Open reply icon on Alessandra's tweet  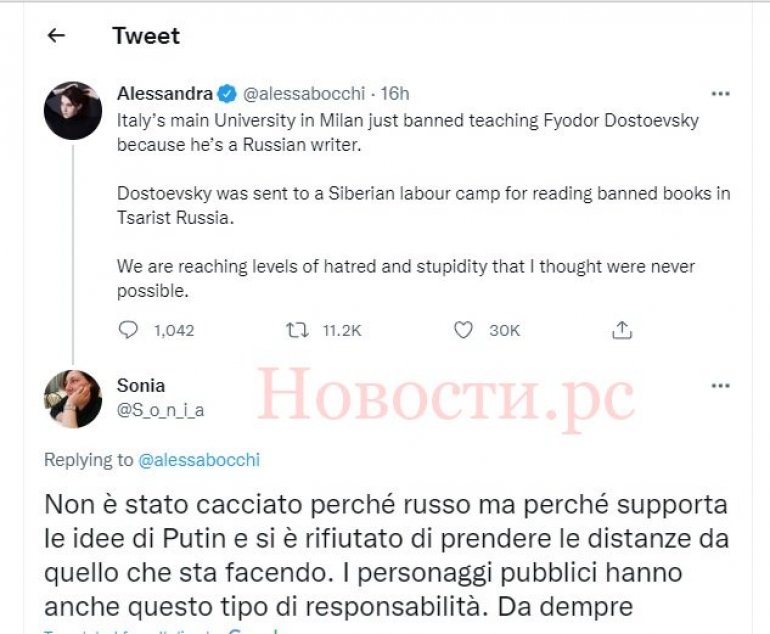(x=128, y=330)
